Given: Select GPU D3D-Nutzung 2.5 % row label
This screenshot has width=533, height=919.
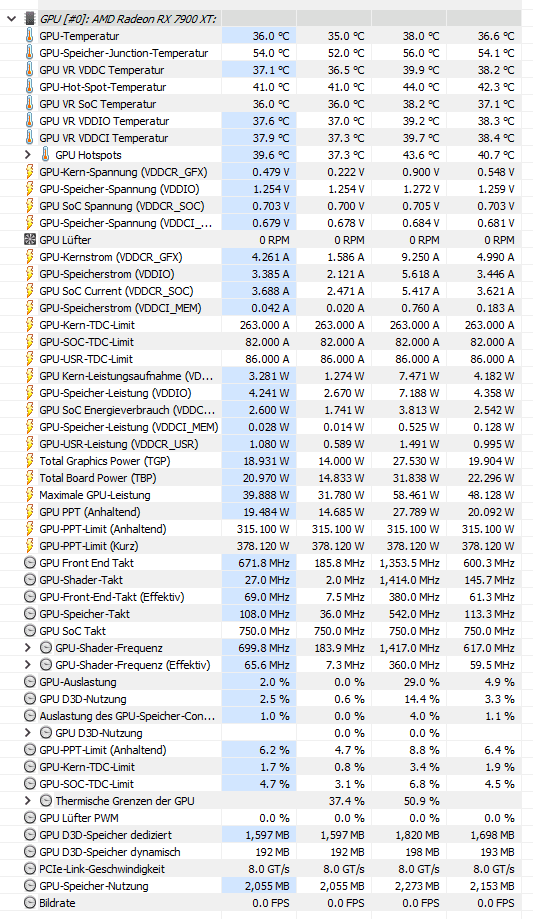Looking at the screenshot, I should pyautogui.click(x=83, y=699).
